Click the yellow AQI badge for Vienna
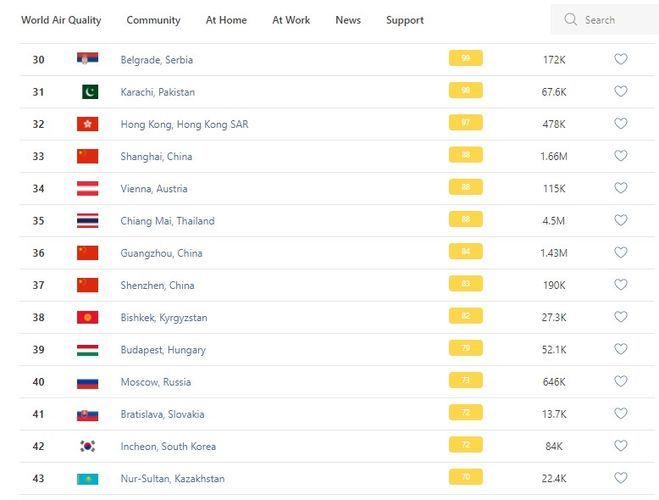The height and width of the screenshot is (500, 659). pos(465,188)
